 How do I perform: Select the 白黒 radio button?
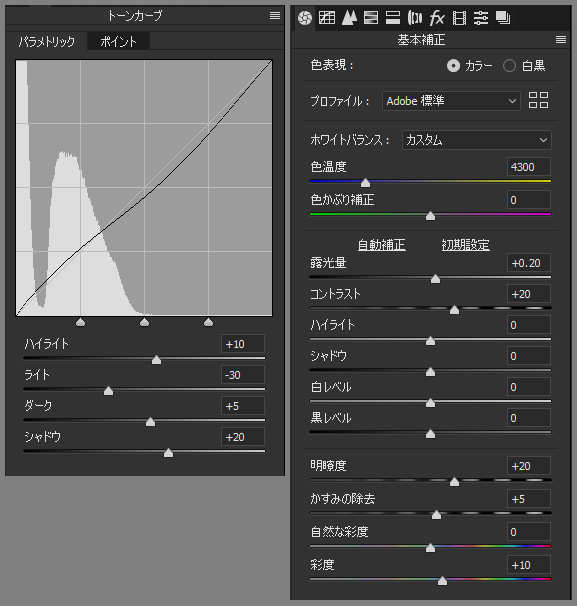[509, 66]
